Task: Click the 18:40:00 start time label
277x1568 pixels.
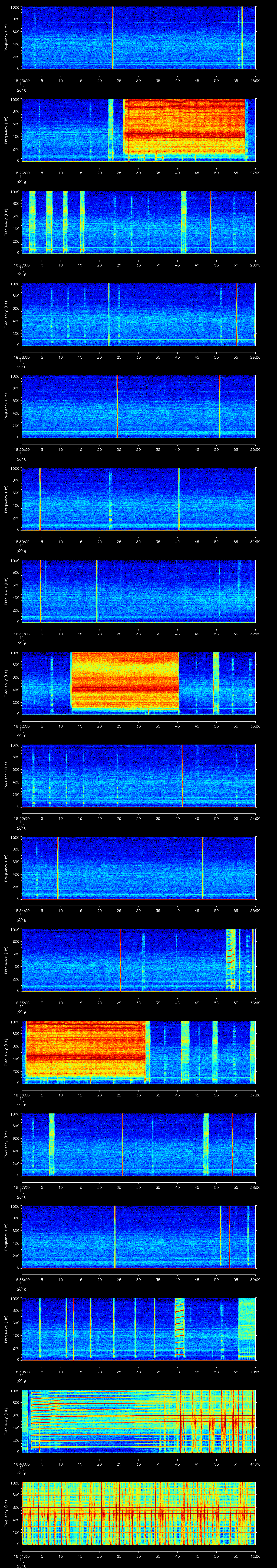Action: coord(21,1464)
